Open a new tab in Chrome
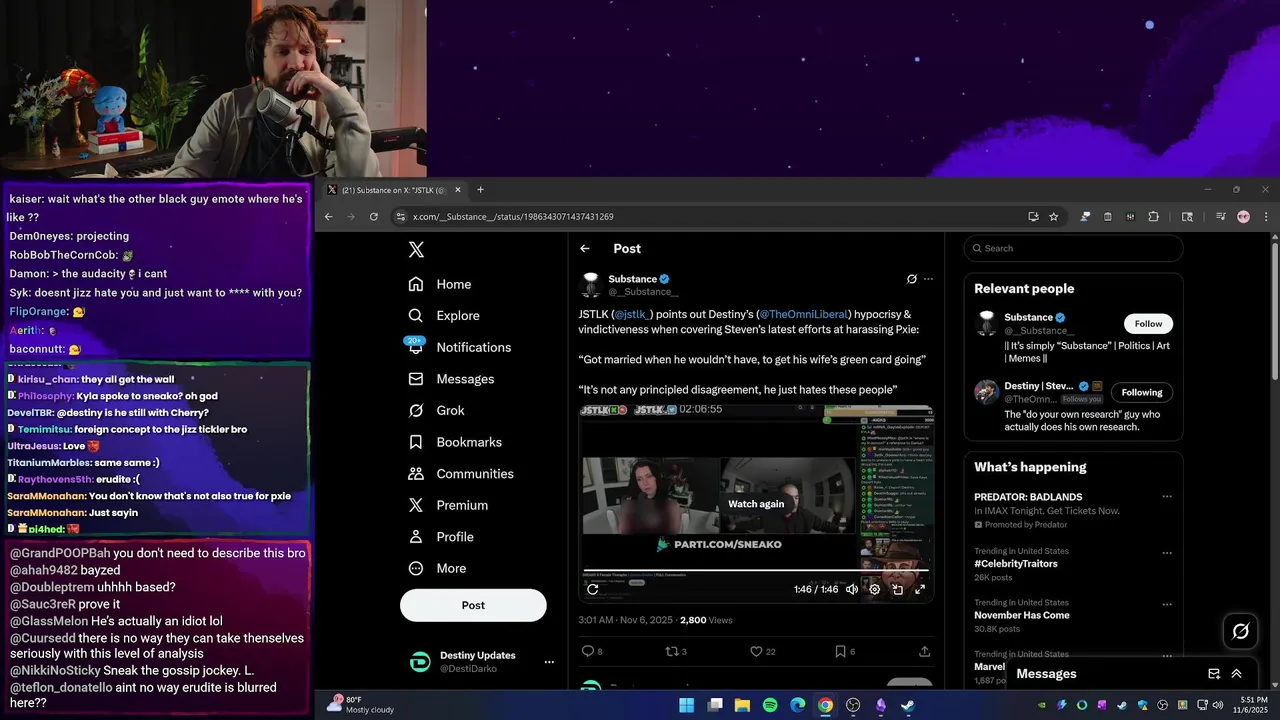1280x720 pixels. [x=480, y=190]
